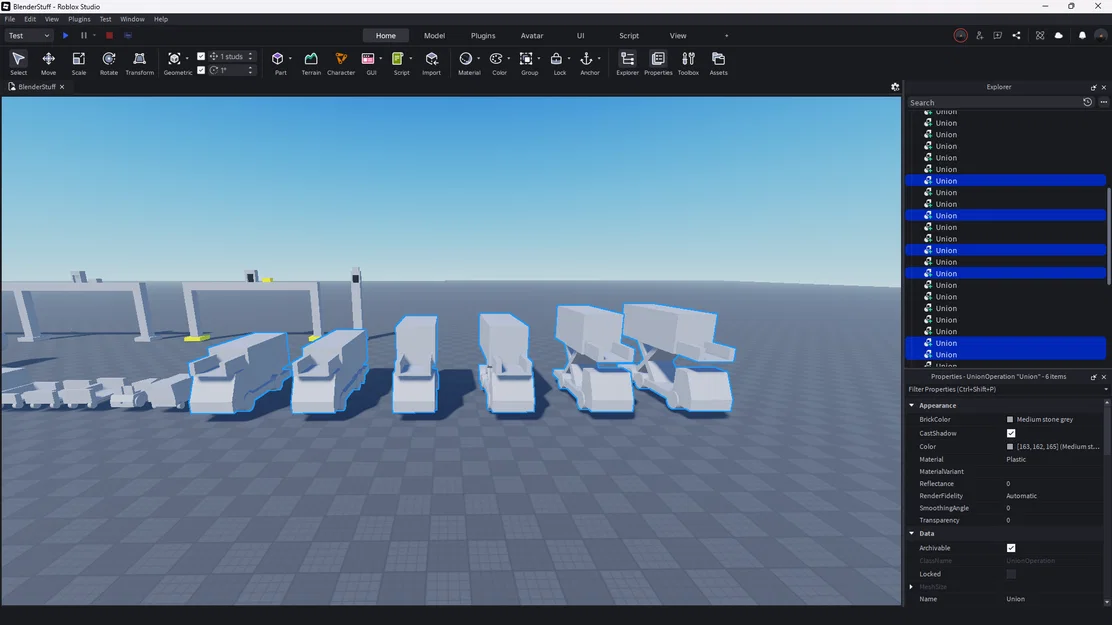Start playtest with the Play button
Image resolution: width=1112 pixels, height=625 pixels.
point(65,35)
